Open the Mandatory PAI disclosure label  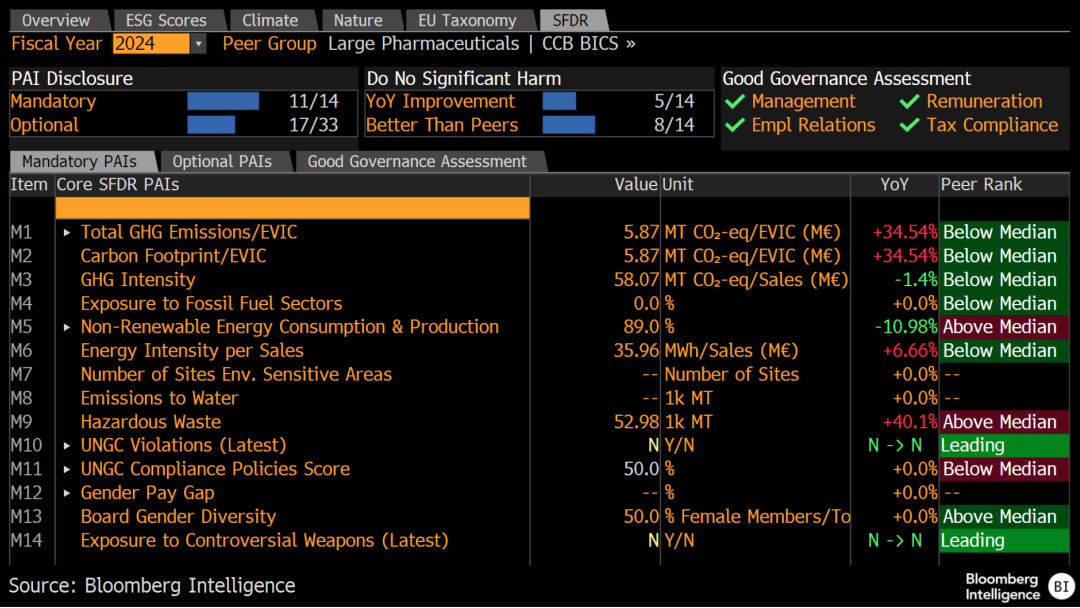pyautogui.click(x=53, y=101)
